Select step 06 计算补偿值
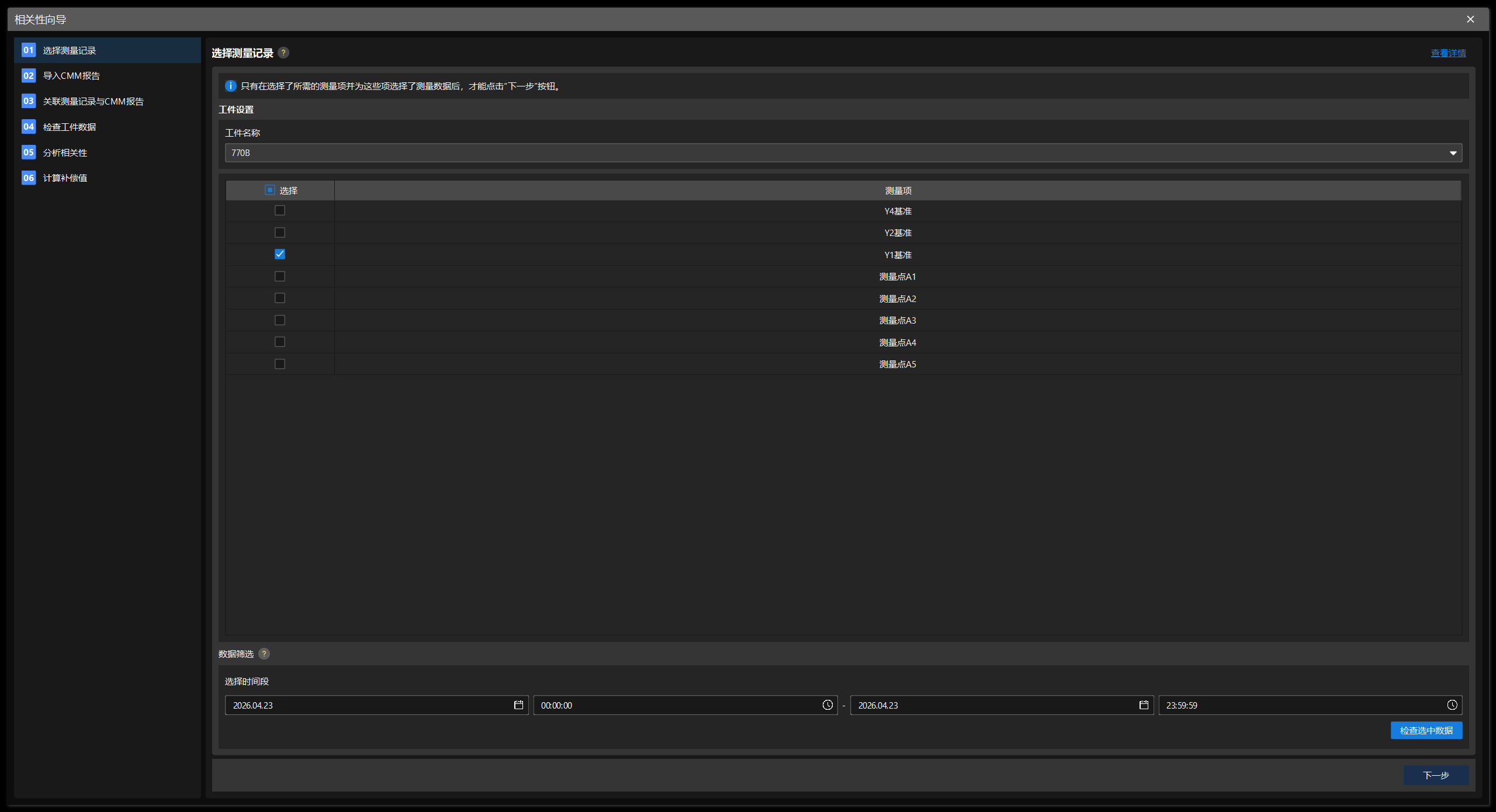The width and height of the screenshot is (1496, 812). [x=65, y=178]
